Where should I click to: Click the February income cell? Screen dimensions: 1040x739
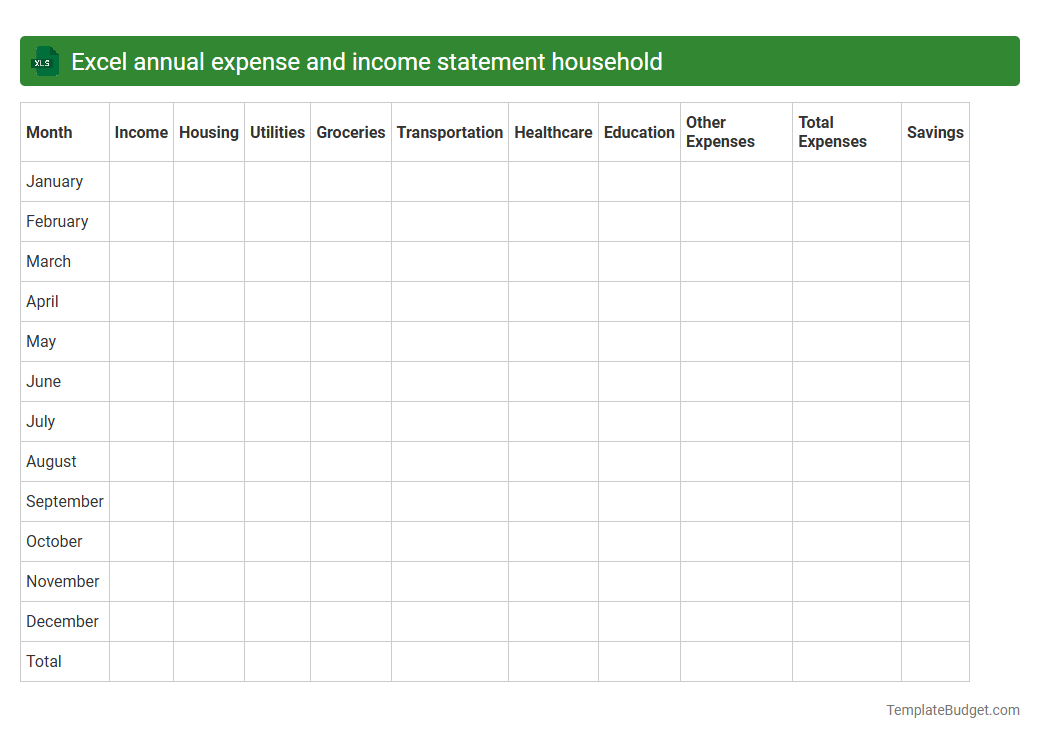coord(141,221)
